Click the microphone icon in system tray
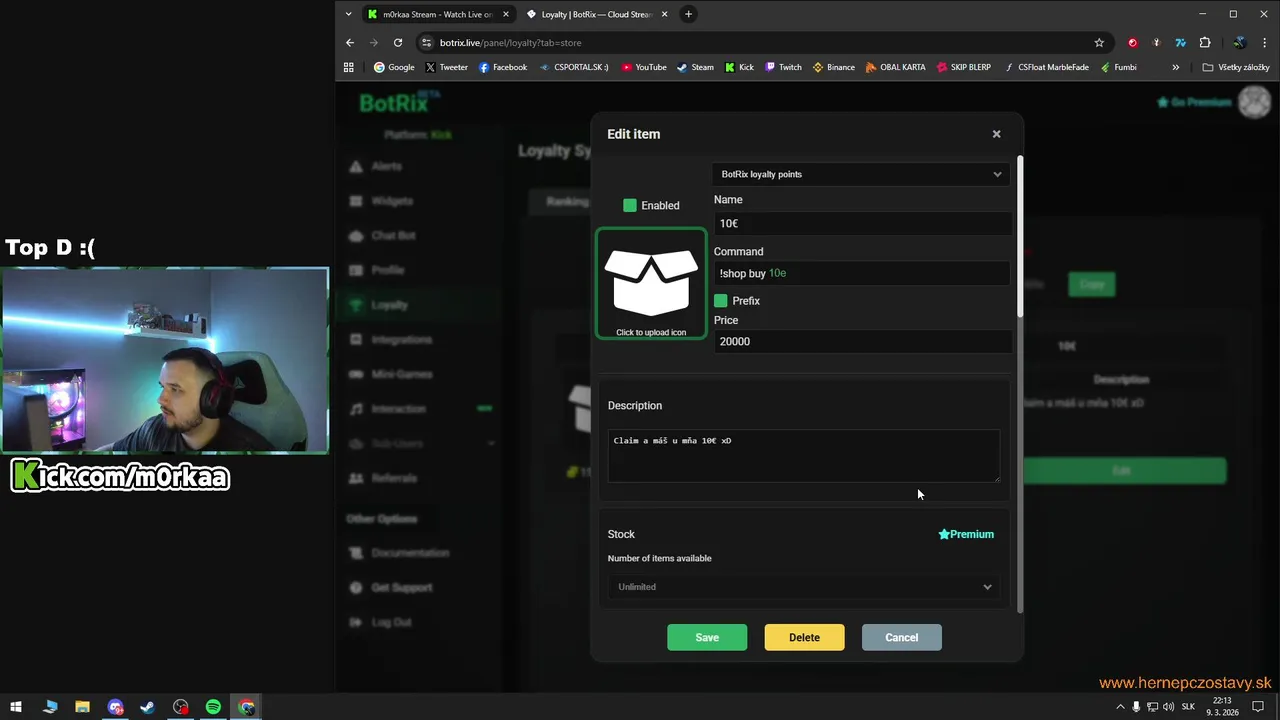 click(1136, 707)
